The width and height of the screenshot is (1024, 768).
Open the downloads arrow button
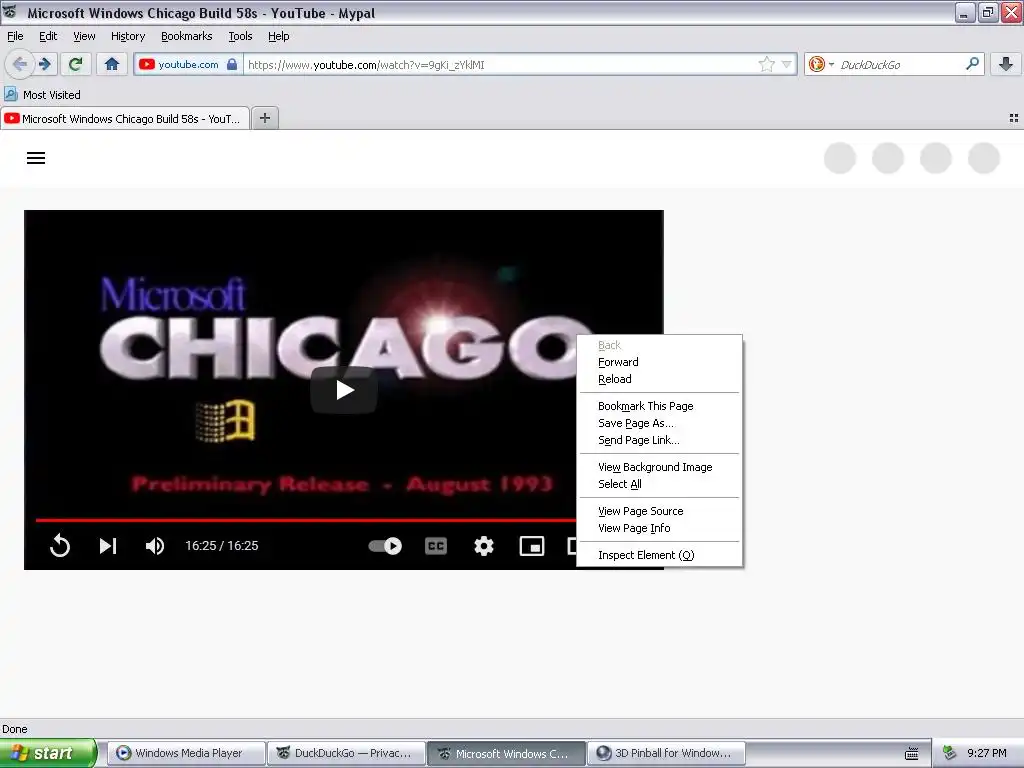coord(1006,64)
